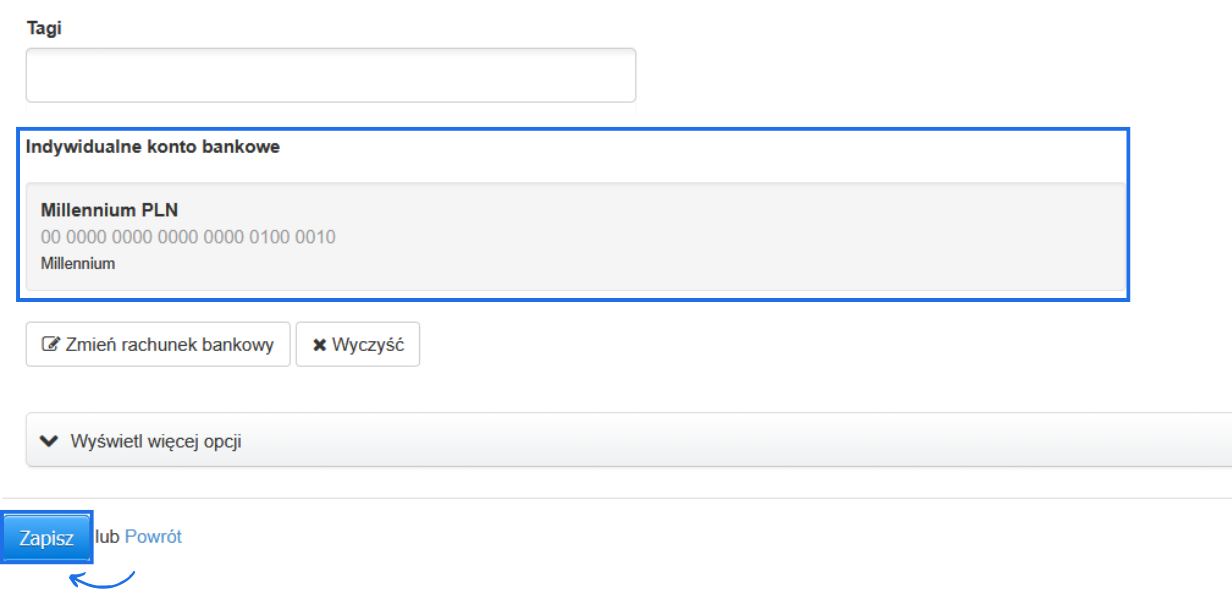Select the Millennium PLN account title
The image size is (1232, 594).
click(109, 210)
